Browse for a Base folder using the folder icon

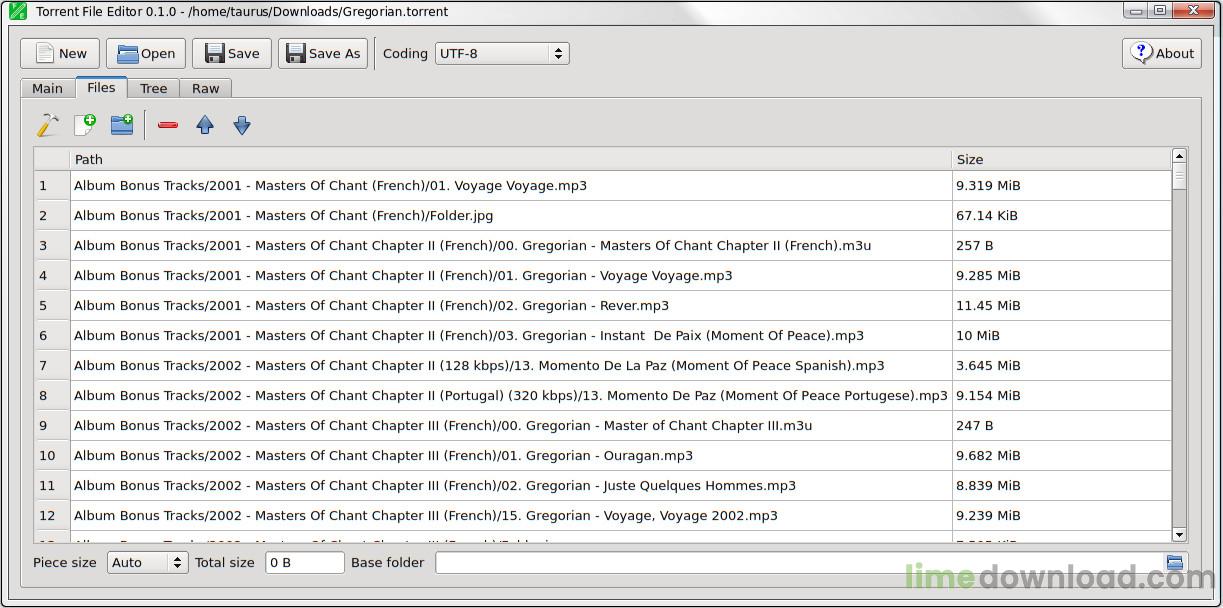click(x=1176, y=562)
